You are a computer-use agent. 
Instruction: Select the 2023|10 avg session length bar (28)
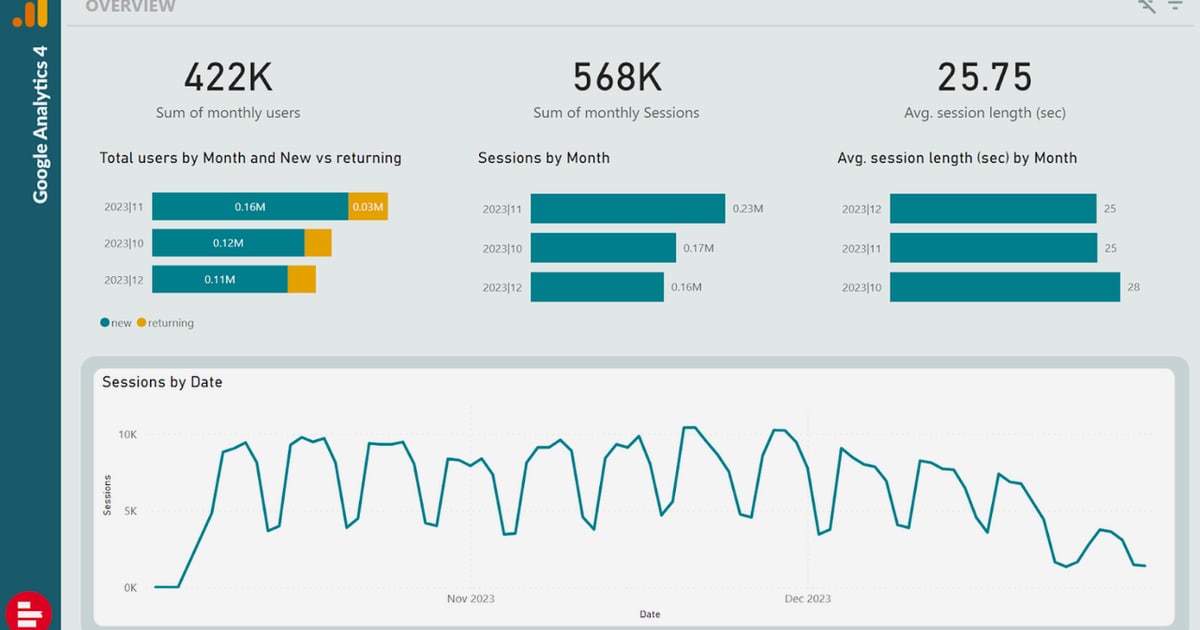[1005, 287]
